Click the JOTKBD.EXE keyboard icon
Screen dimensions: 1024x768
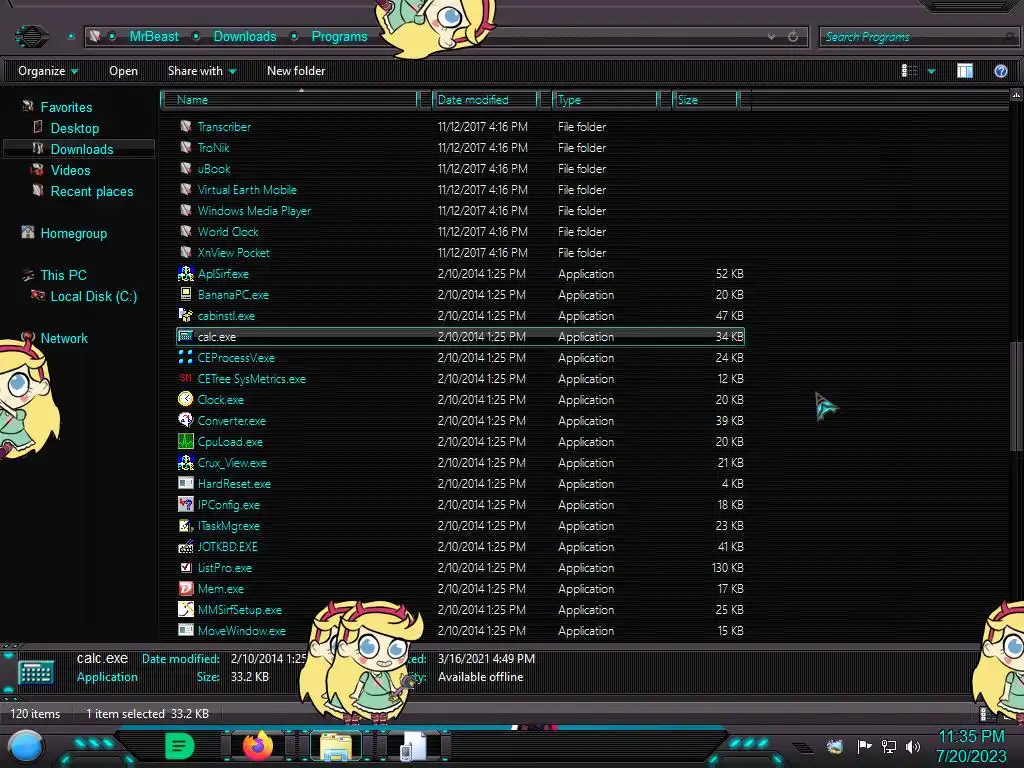(185, 547)
